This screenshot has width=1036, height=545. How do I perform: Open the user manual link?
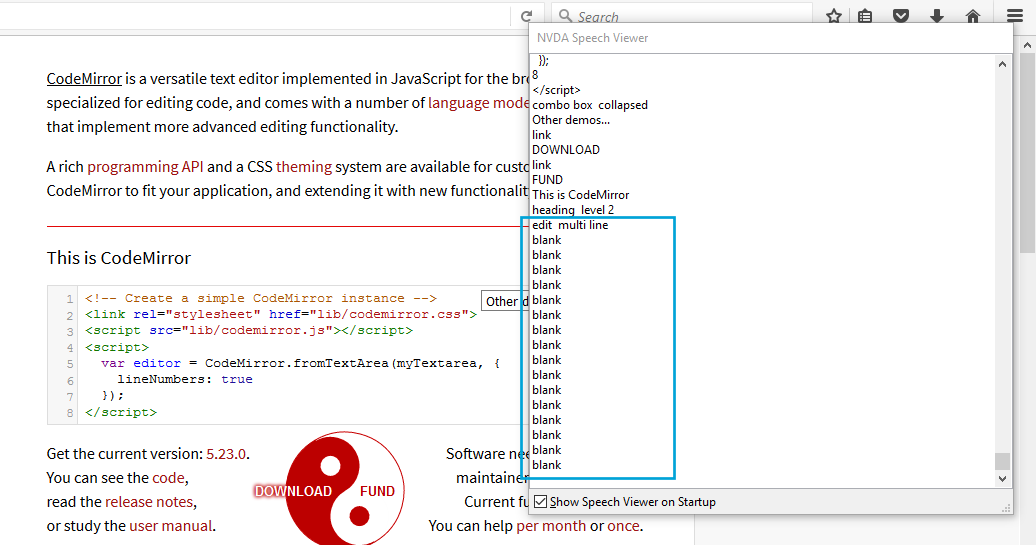pyautogui.click(x=170, y=526)
